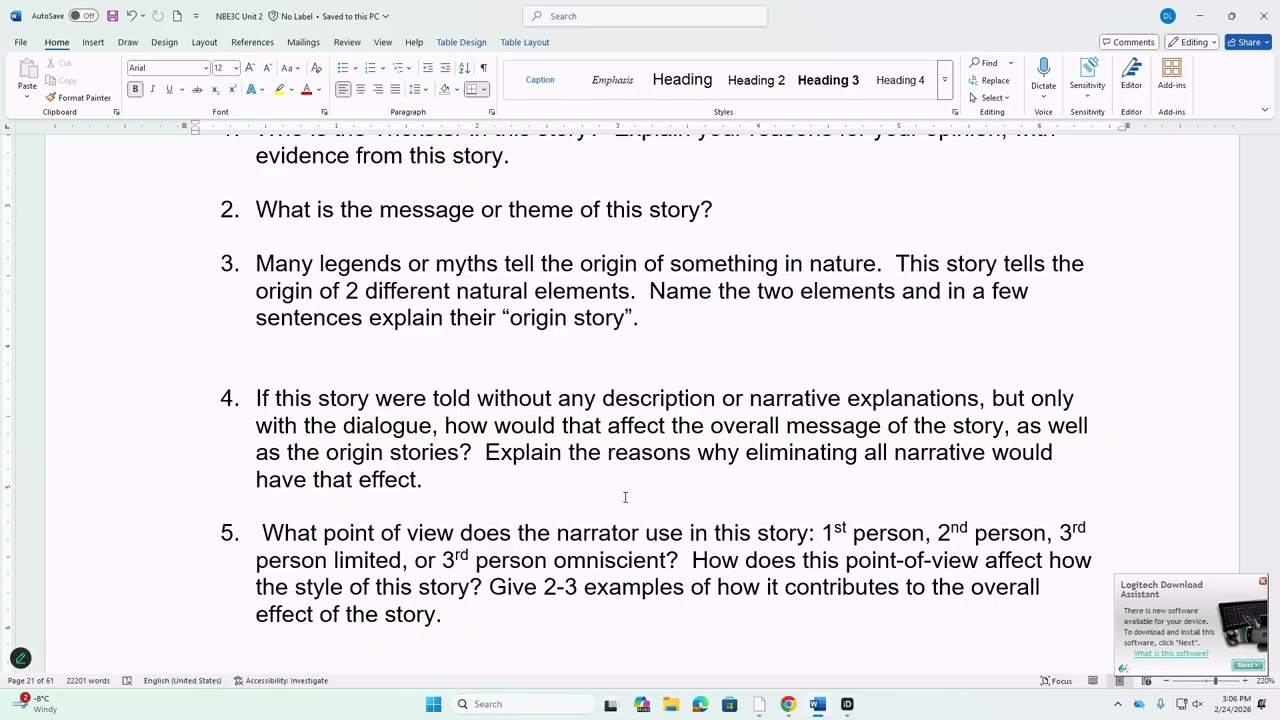Open Google Chrome from taskbar
Image resolution: width=1280 pixels, height=720 pixels.
(x=788, y=704)
